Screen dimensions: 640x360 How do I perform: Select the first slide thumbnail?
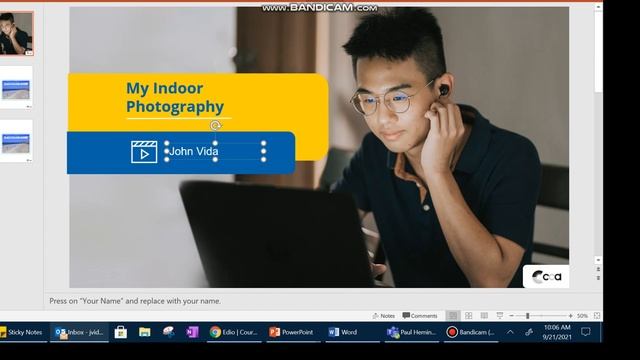pos(16,33)
